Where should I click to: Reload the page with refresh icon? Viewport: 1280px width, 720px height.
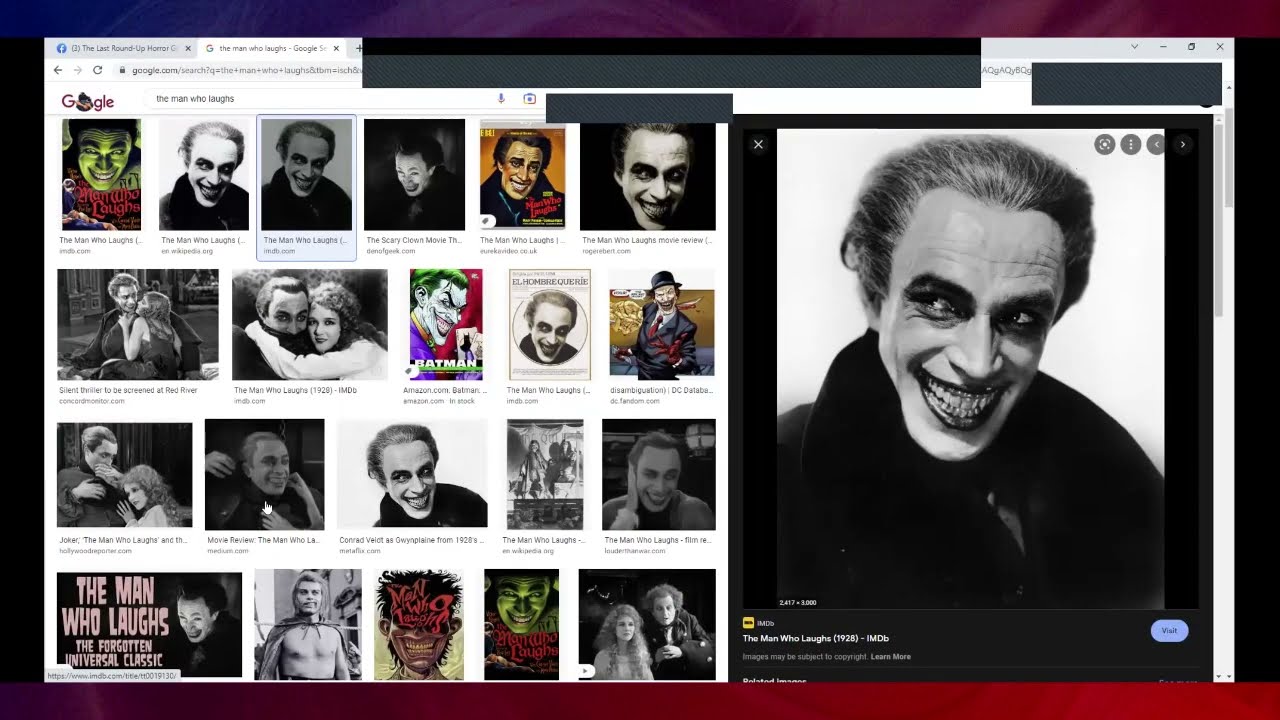pos(97,70)
